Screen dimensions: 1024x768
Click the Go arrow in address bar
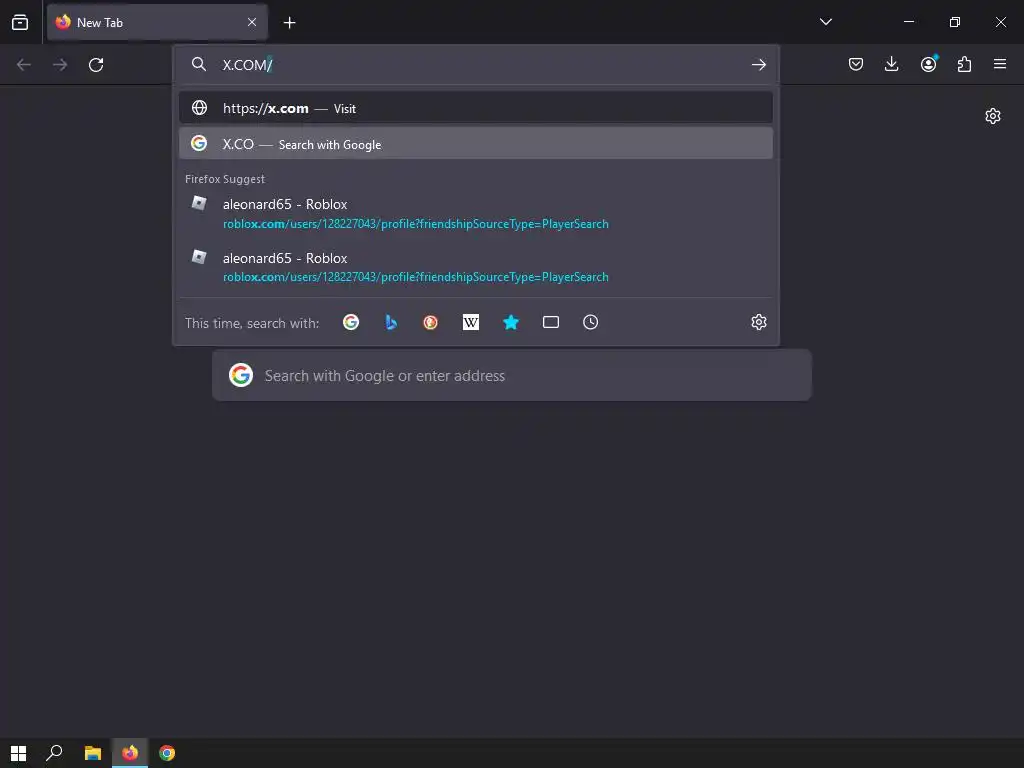(x=758, y=65)
